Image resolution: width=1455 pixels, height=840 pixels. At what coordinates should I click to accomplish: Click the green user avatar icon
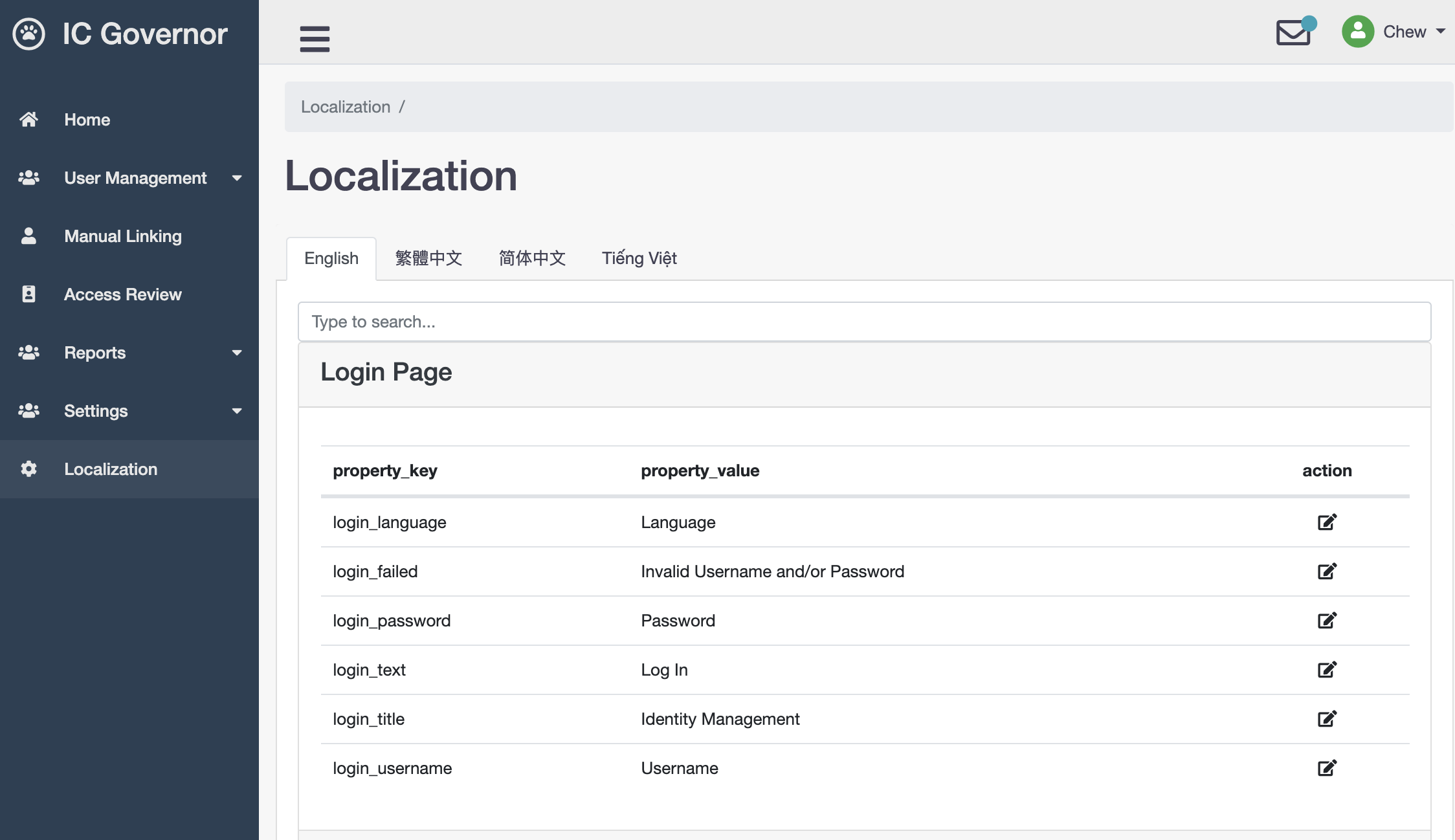pos(1358,32)
